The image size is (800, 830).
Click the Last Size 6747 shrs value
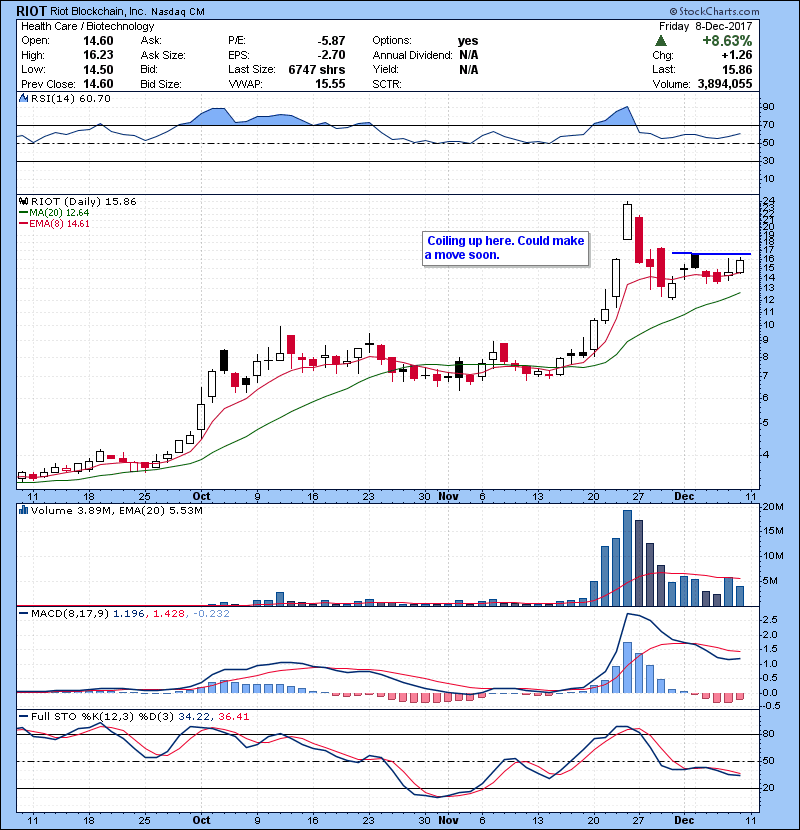pos(317,69)
